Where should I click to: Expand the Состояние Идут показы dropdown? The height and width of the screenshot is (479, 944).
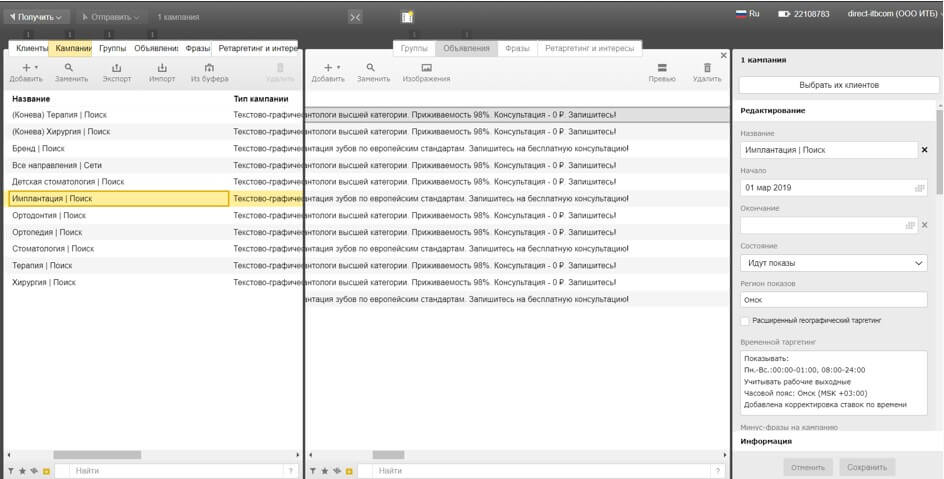(834, 263)
